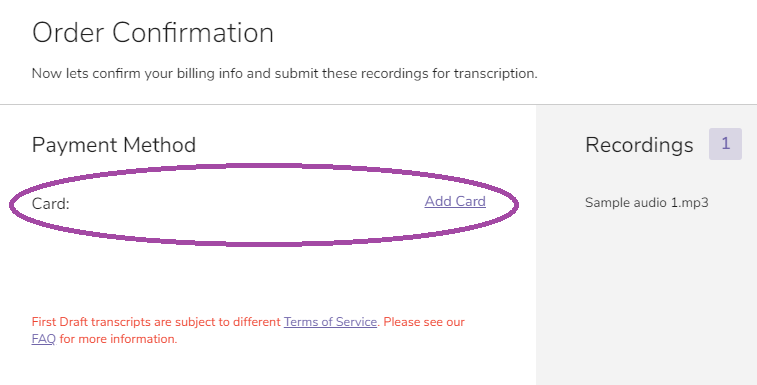Select the Sample audio 1.mp3 recording

[x=646, y=202]
